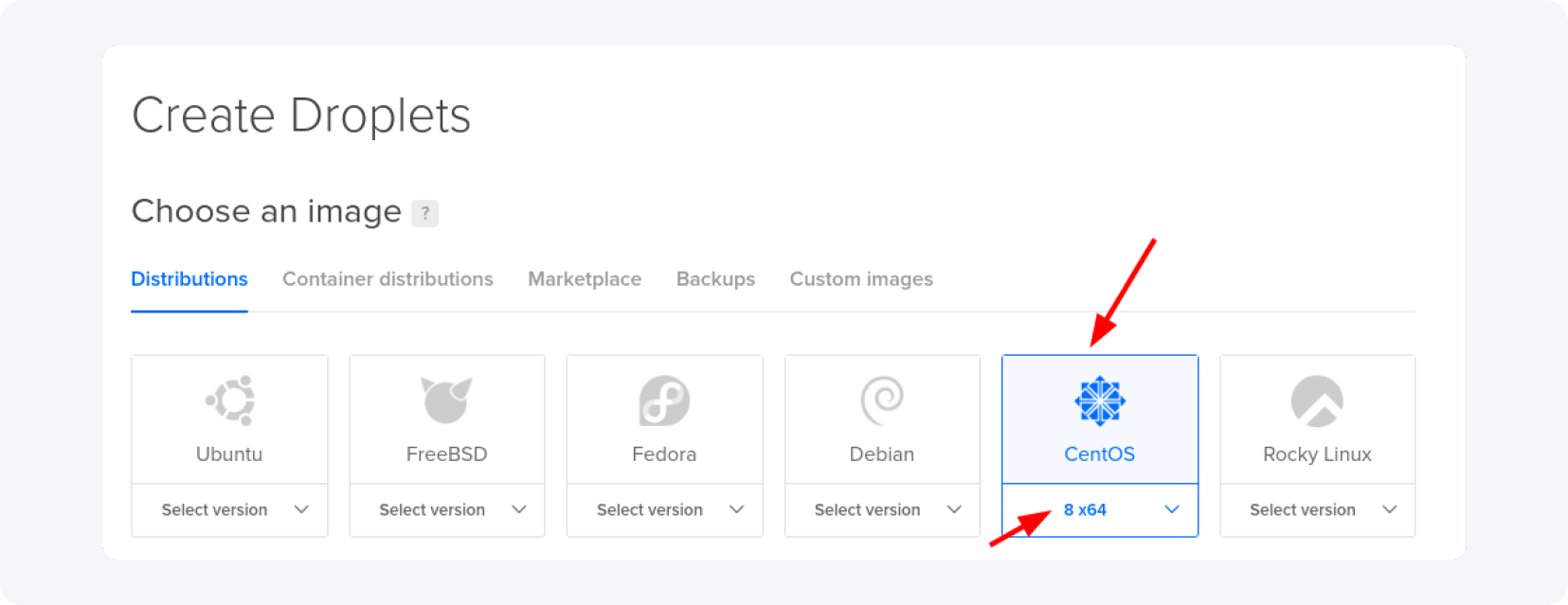The width and height of the screenshot is (1568, 605).
Task: Click the Rocky Linux name label
Action: pyautogui.click(x=1317, y=454)
